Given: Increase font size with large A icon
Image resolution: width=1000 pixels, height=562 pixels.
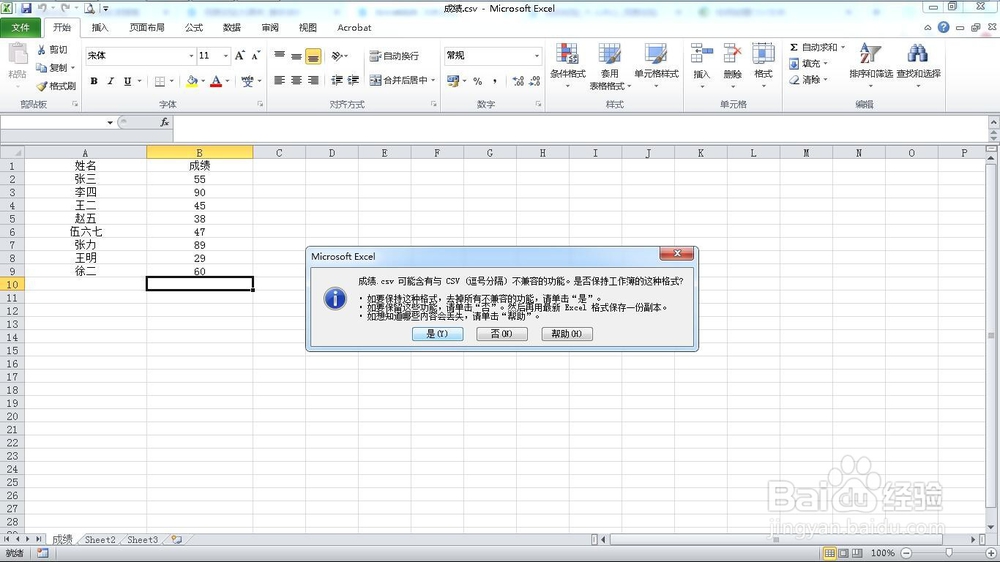Looking at the screenshot, I should point(240,55).
